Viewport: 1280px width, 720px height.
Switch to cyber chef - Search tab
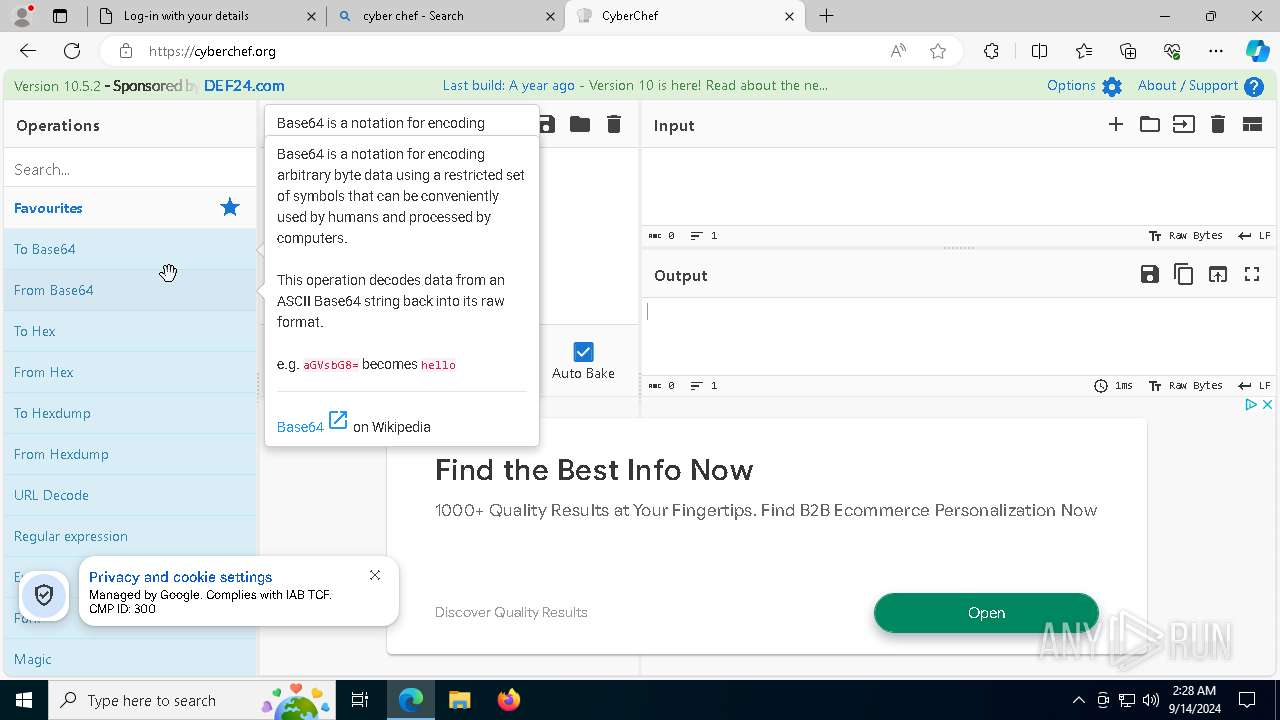445,16
